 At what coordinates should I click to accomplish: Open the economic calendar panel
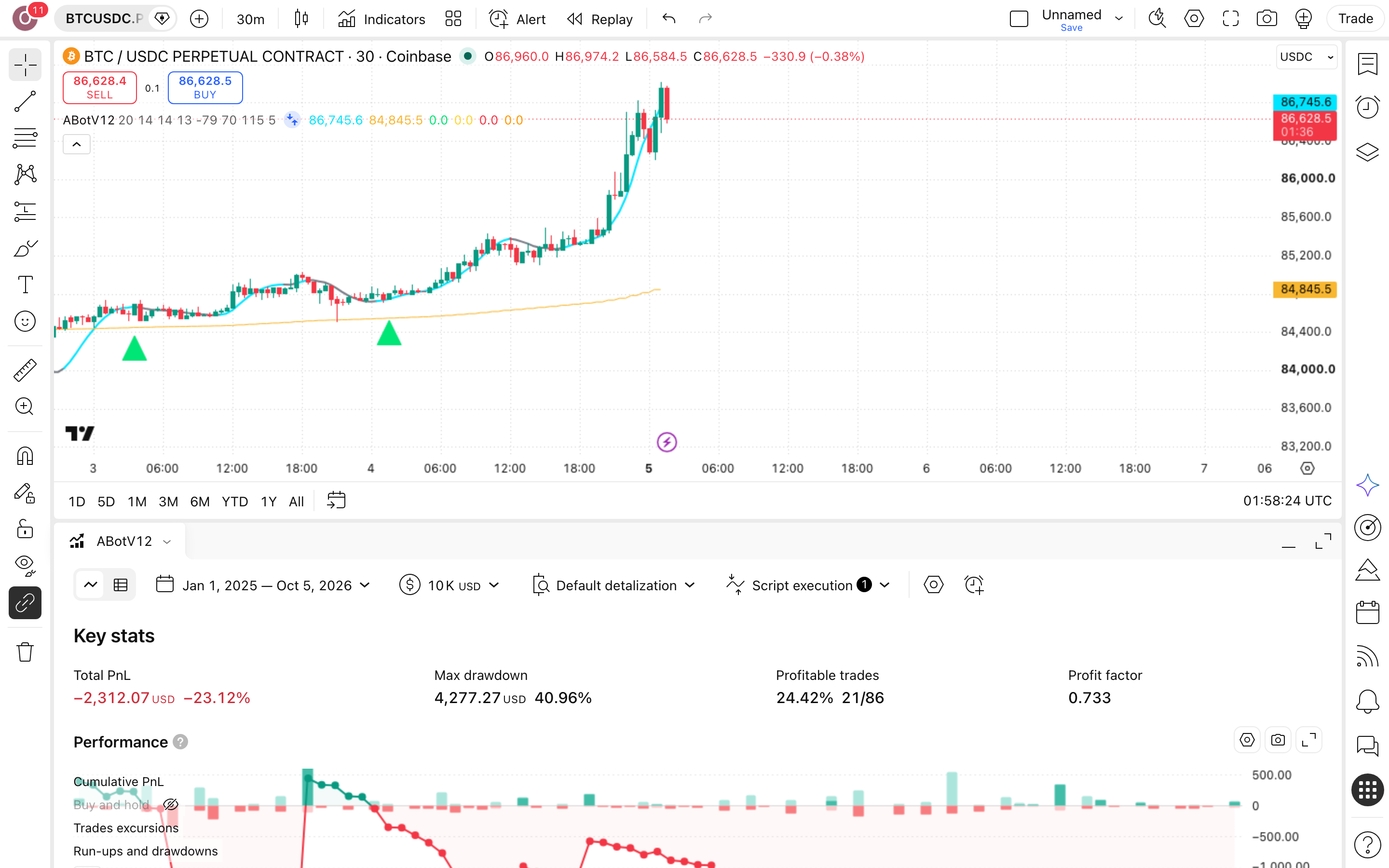pyautogui.click(x=1367, y=612)
